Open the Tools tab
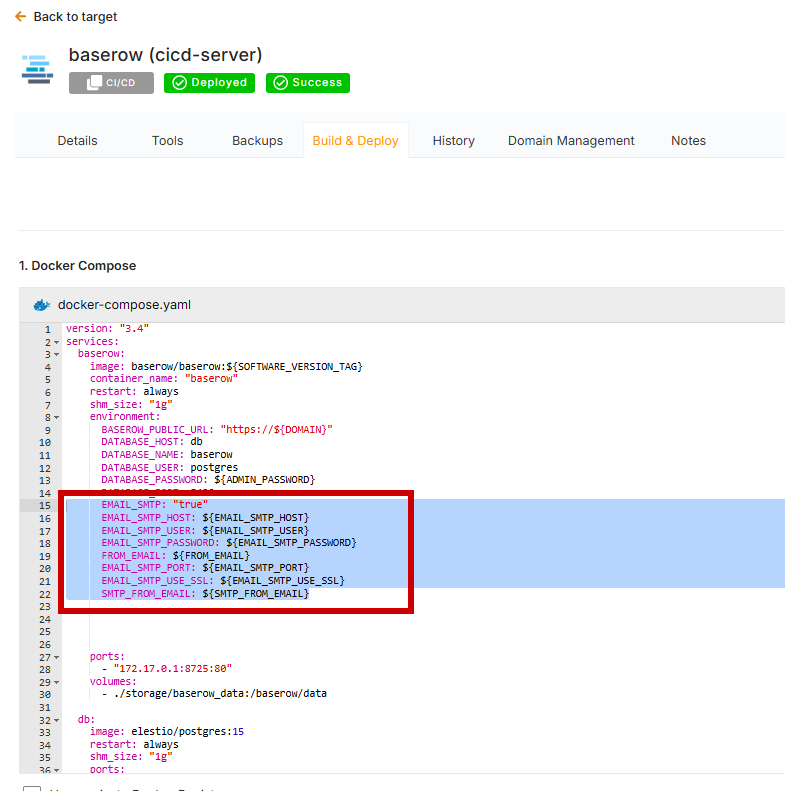 (167, 141)
